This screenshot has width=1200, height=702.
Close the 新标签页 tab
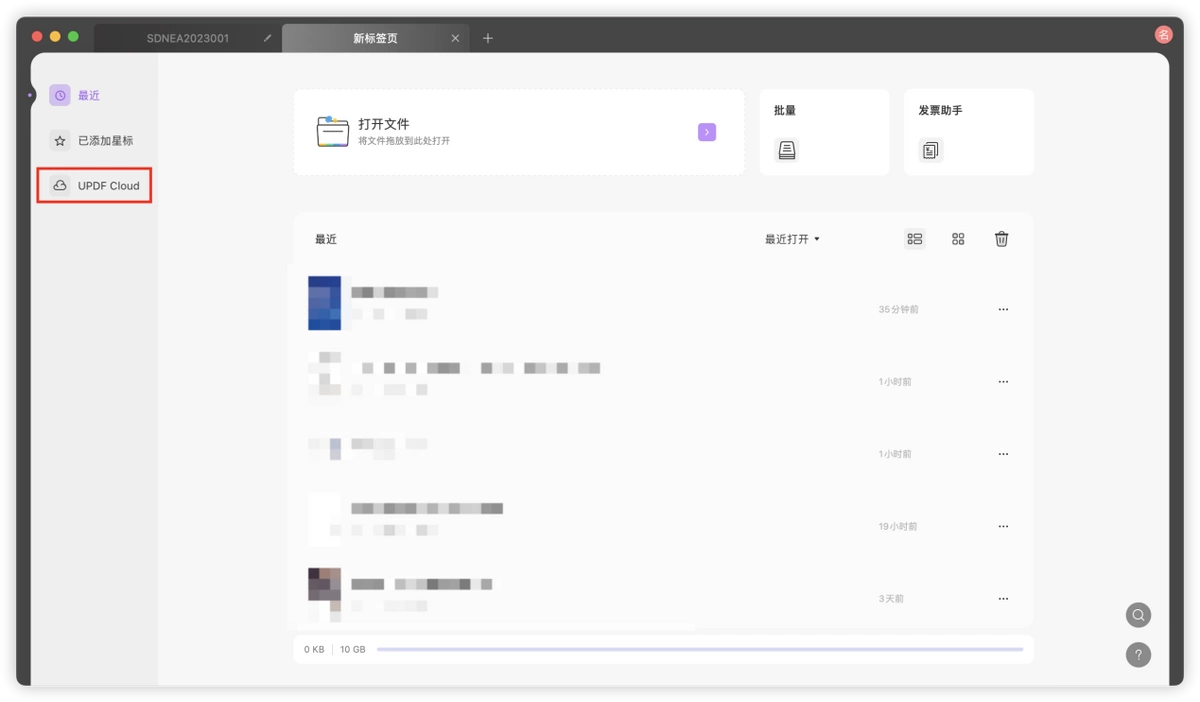(x=455, y=38)
